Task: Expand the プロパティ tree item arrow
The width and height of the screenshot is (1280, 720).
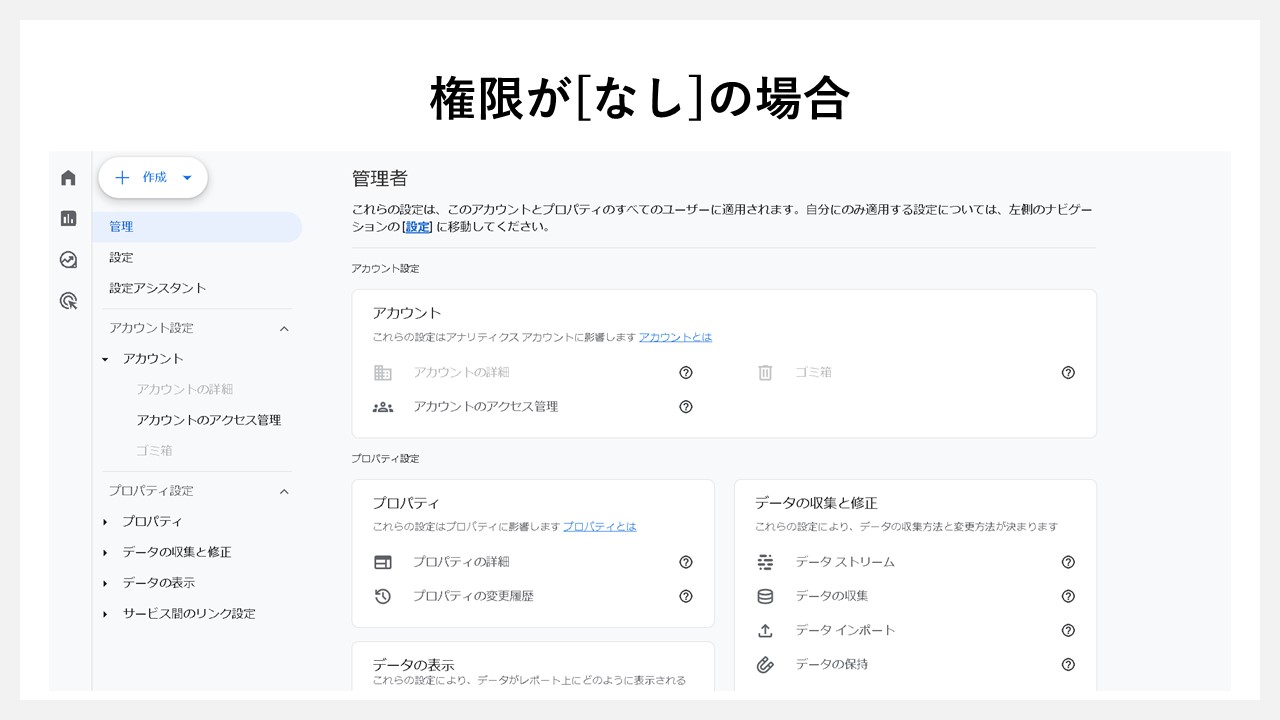Action: click(x=107, y=521)
